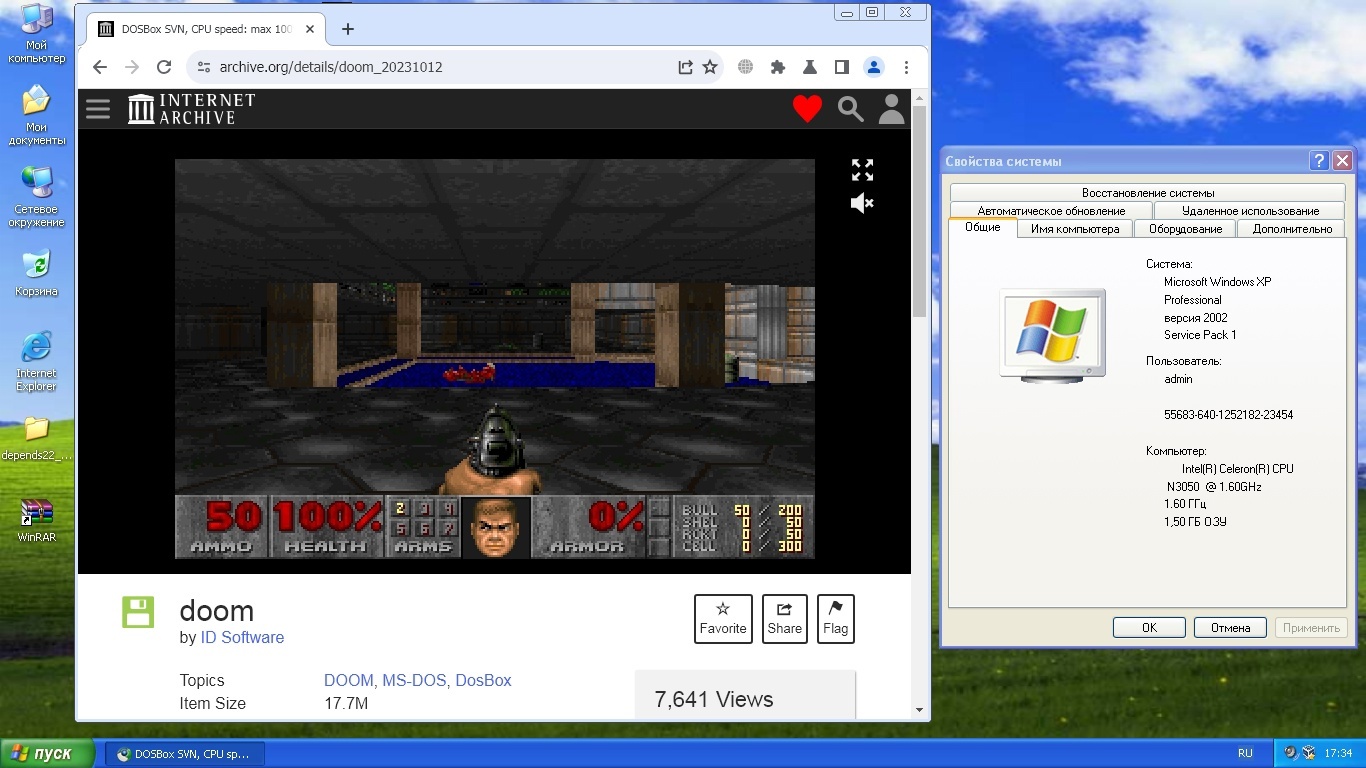Image resolution: width=1366 pixels, height=768 pixels.
Task: Reload the archive.org page
Action: [x=164, y=67]
